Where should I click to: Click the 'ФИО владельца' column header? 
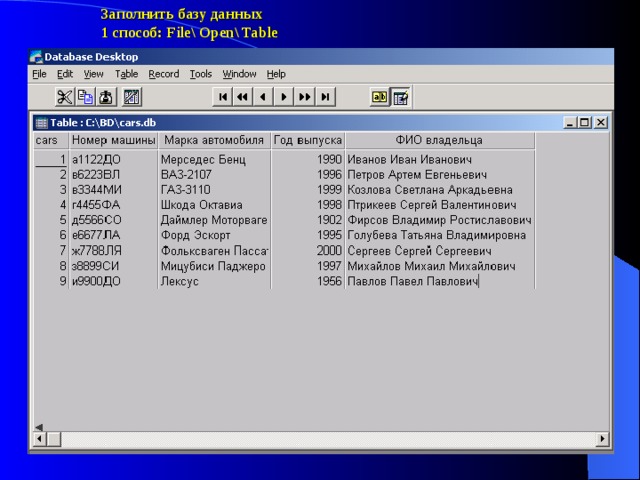point(440,140)
